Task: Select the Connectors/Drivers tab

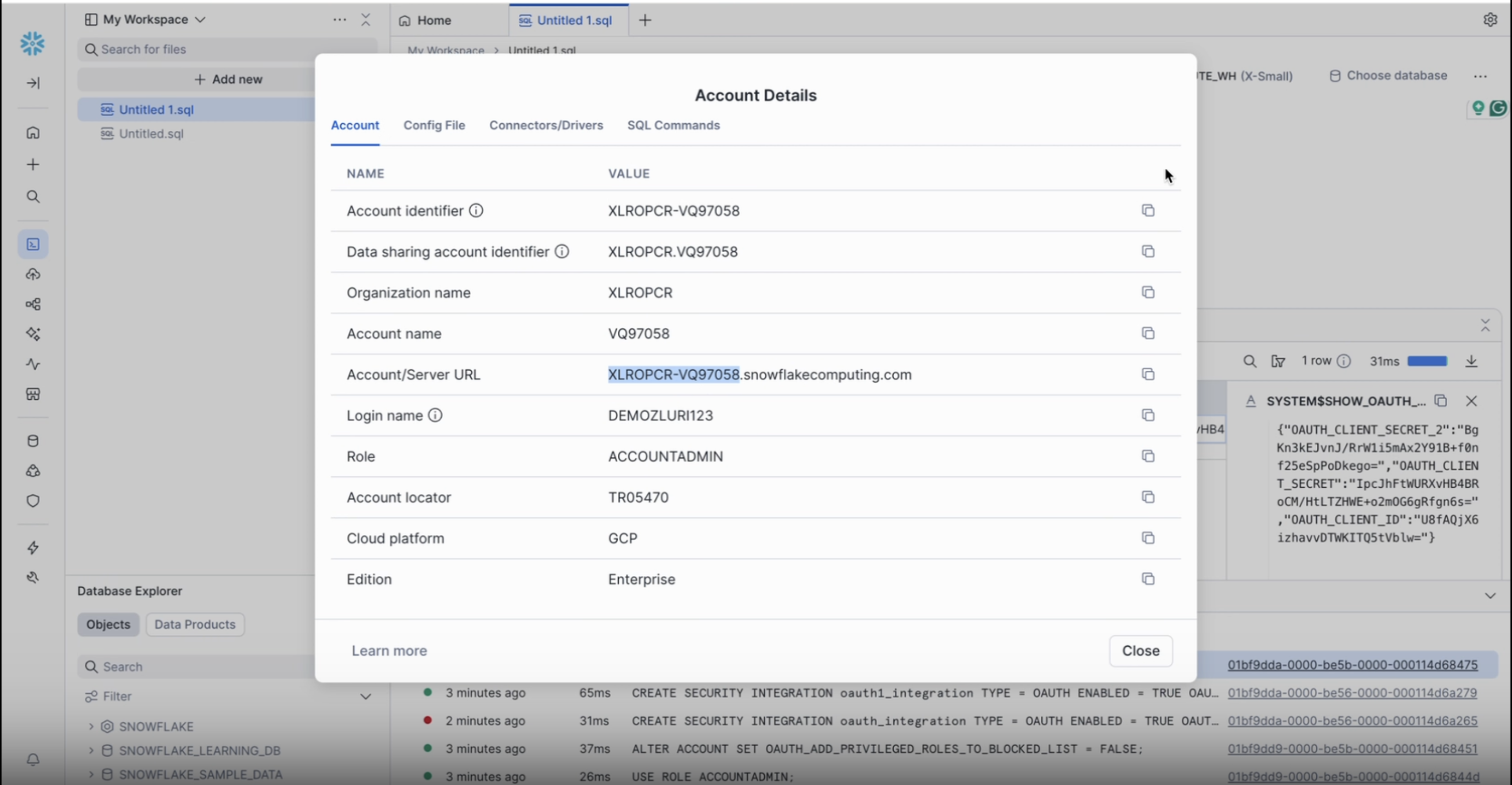Action: click(545, 125)
